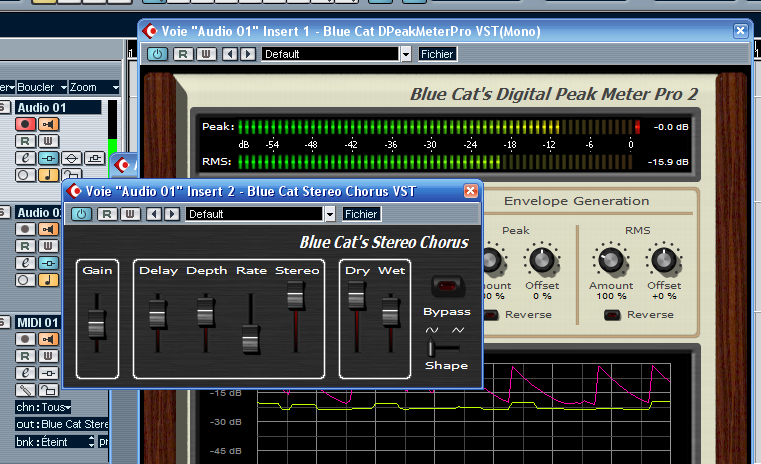Toggle Read automation on second audio track

tap(25, 246)
